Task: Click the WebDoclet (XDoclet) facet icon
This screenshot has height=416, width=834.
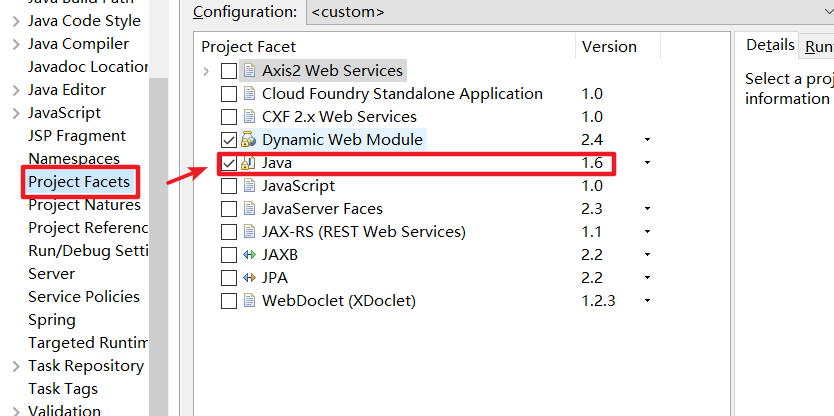Action: coord(248,301)
